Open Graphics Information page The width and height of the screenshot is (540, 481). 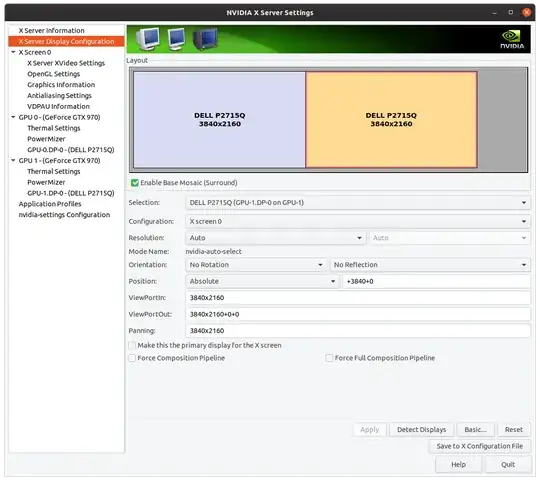(61, 84)
